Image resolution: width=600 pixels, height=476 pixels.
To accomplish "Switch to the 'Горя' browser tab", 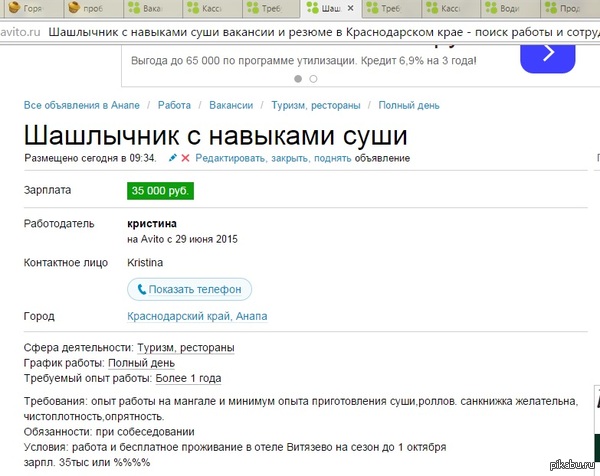I will [x=33, y=8].
